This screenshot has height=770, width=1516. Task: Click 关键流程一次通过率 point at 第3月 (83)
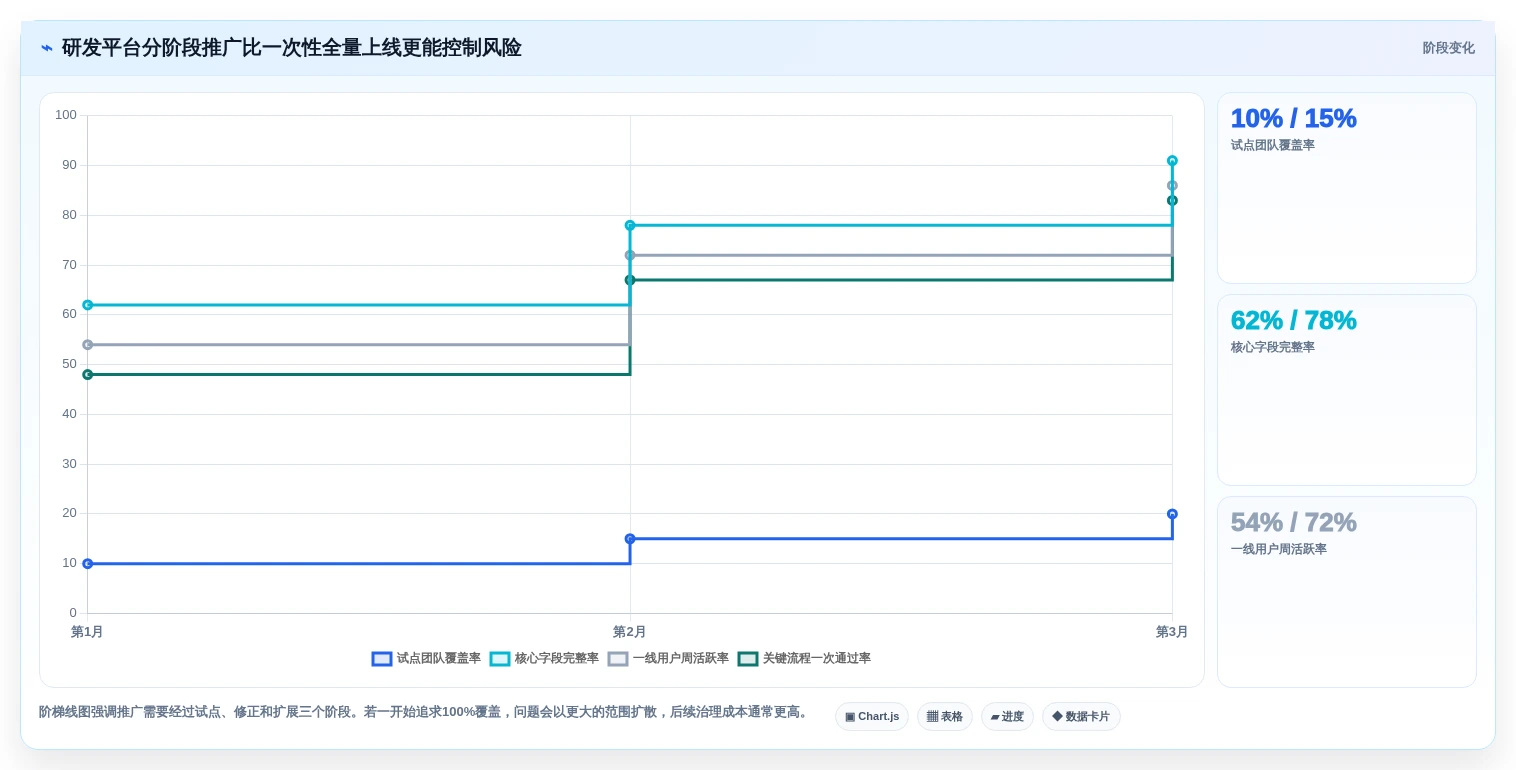(1172, 201)
